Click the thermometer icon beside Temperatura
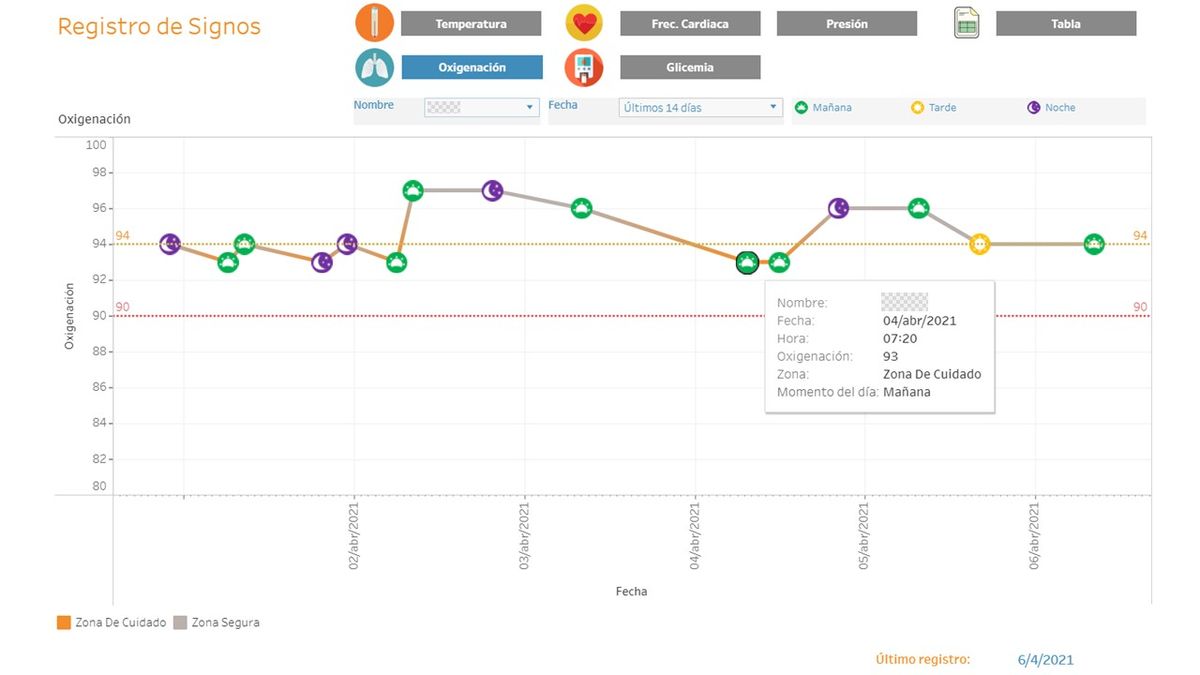The height and width of the screenshot is (675, 1200). [x=374, y=23]
